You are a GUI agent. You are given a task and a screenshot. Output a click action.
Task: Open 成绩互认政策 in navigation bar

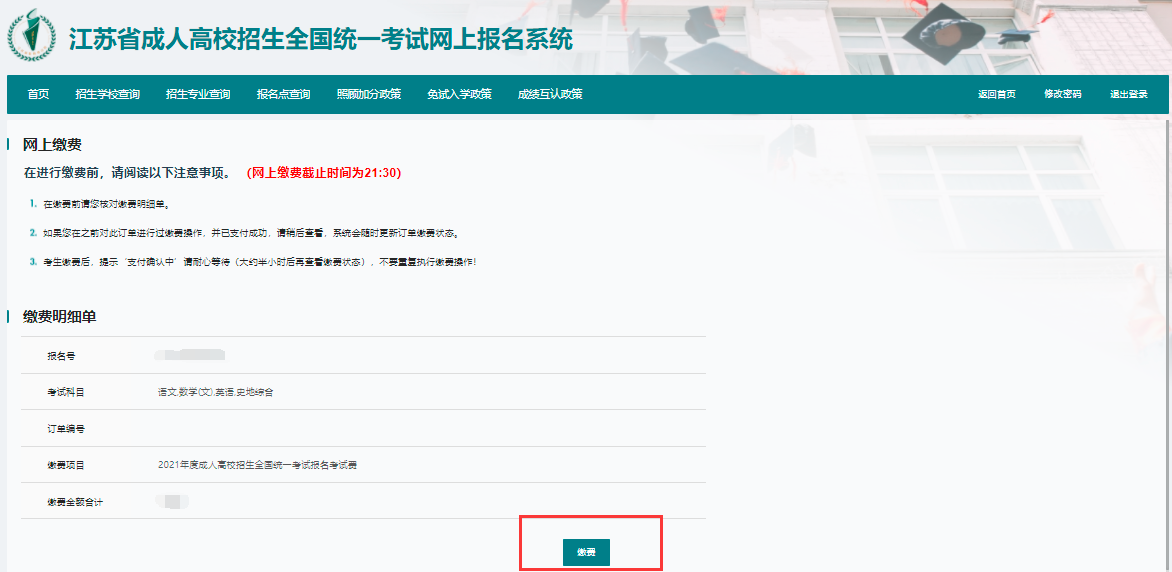549,94
